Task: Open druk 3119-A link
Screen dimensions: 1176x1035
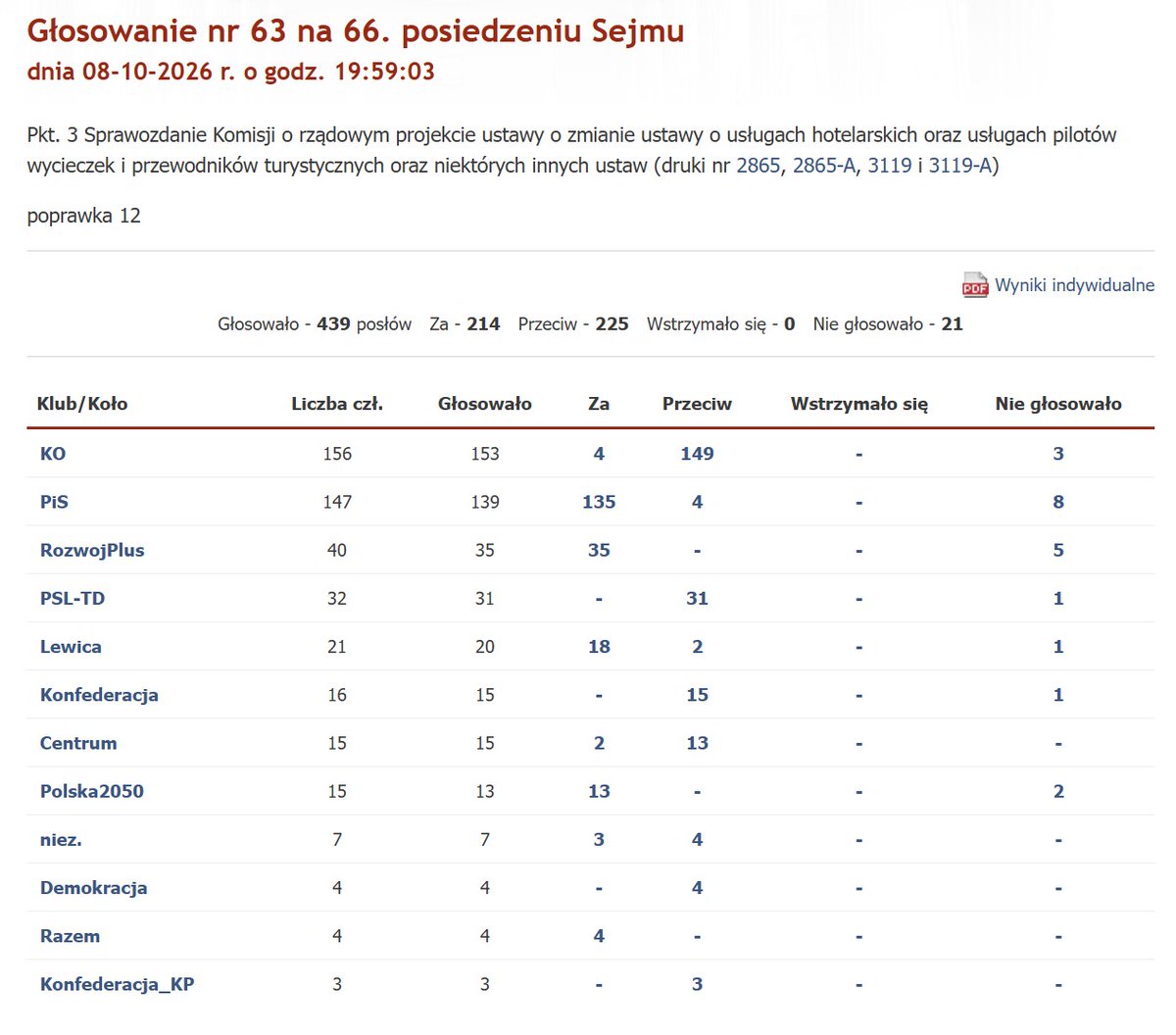Action: [x=960, y=166]
